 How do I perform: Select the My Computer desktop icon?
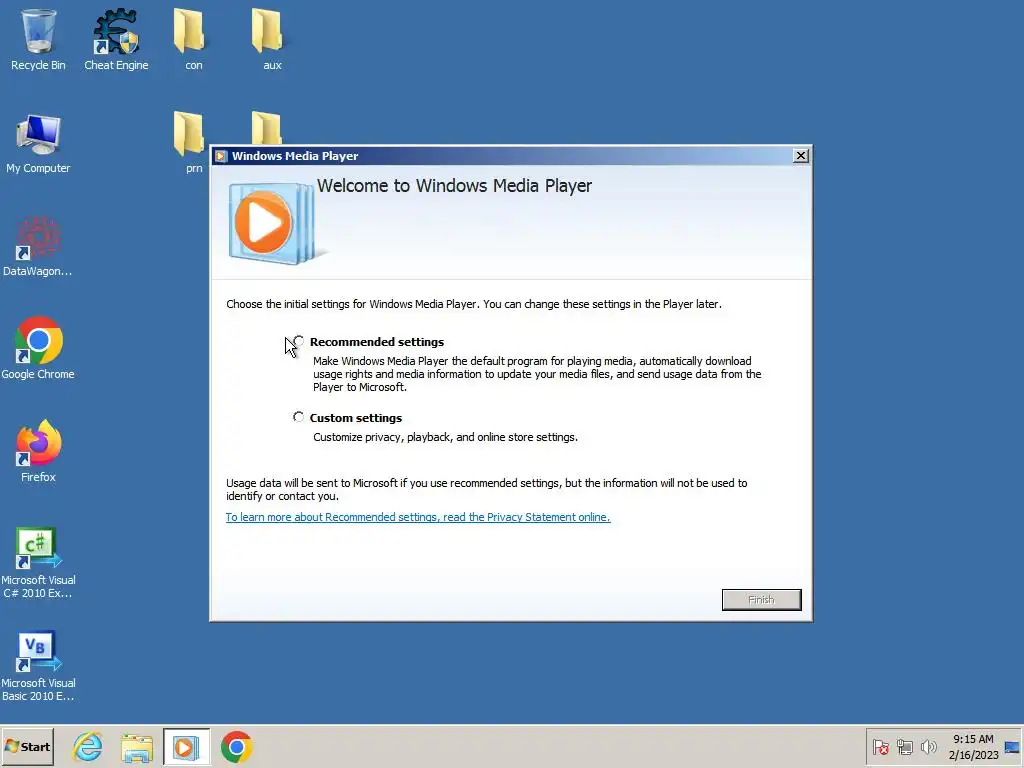(38, 142)
